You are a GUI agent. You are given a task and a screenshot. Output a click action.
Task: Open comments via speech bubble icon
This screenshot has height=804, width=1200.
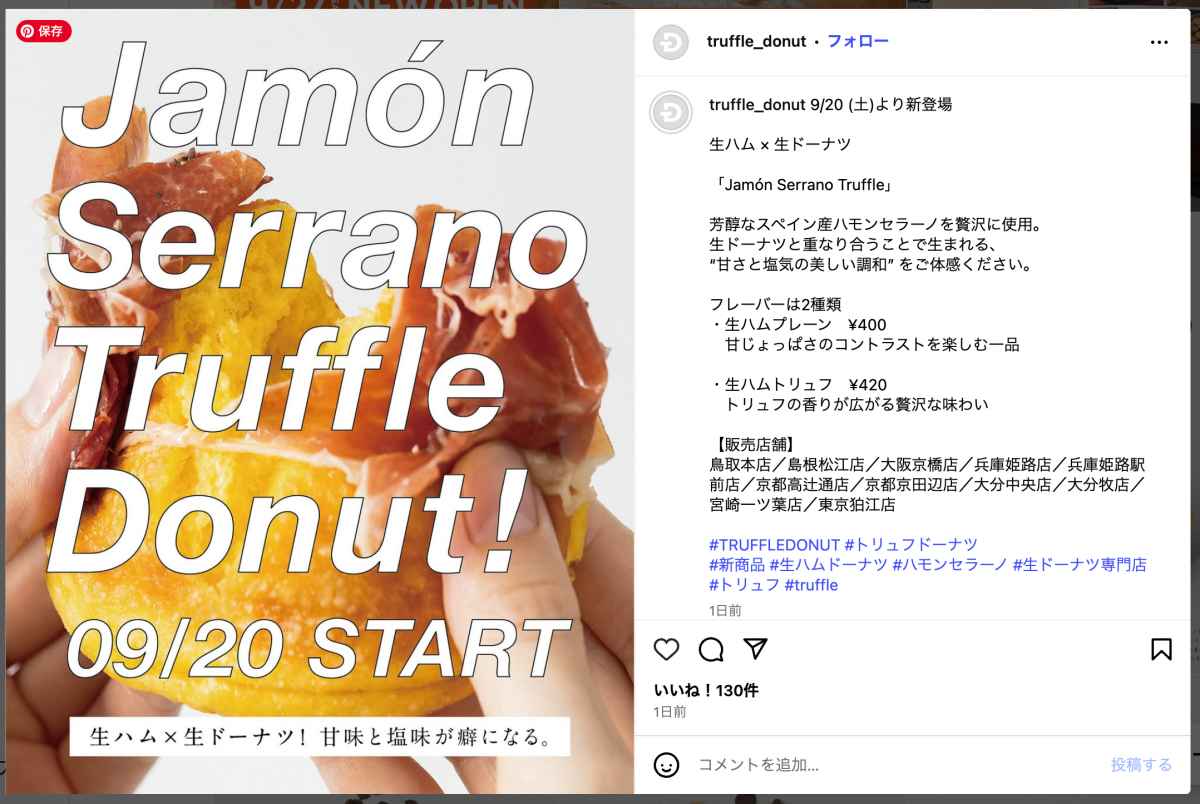click(711, 649)
